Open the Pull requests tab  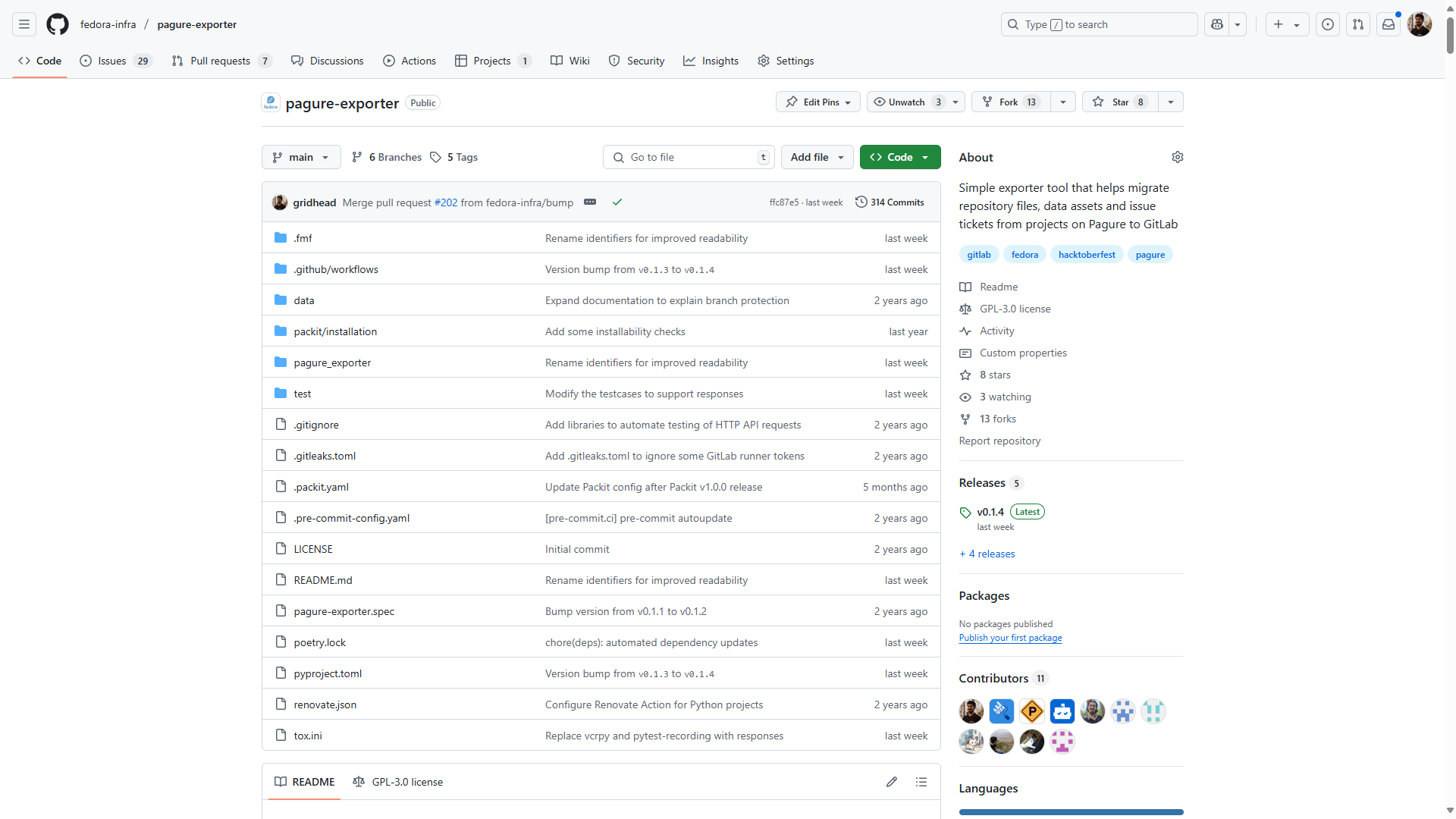[221, 61]
